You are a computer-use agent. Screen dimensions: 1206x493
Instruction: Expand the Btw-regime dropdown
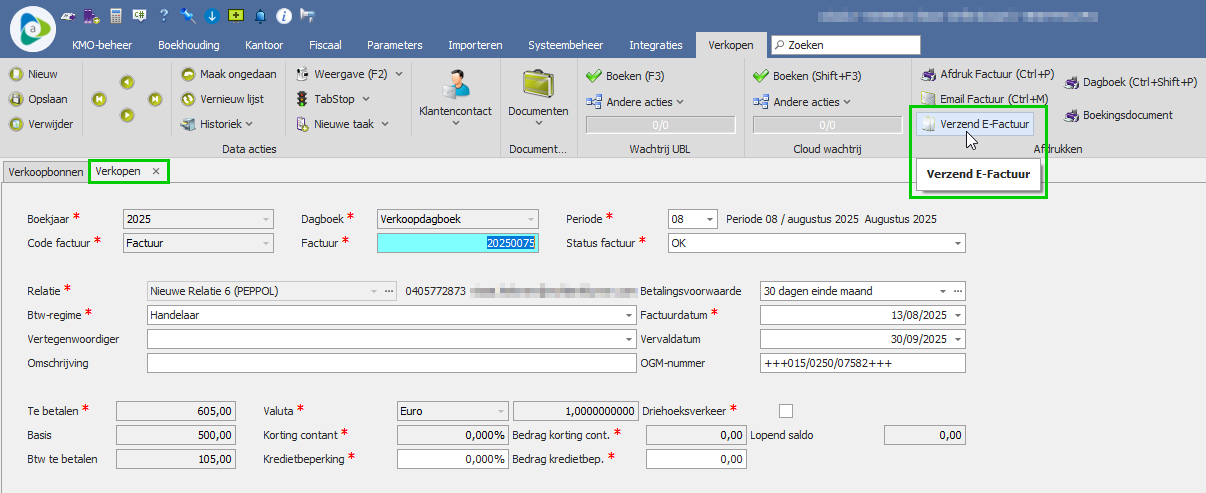(x=628, y=315)
